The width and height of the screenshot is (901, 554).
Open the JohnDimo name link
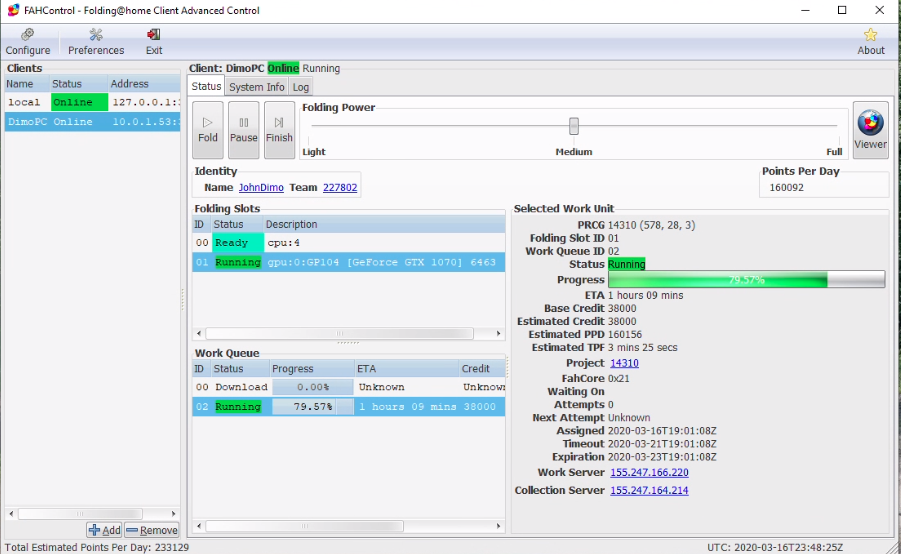pos(261,187)
